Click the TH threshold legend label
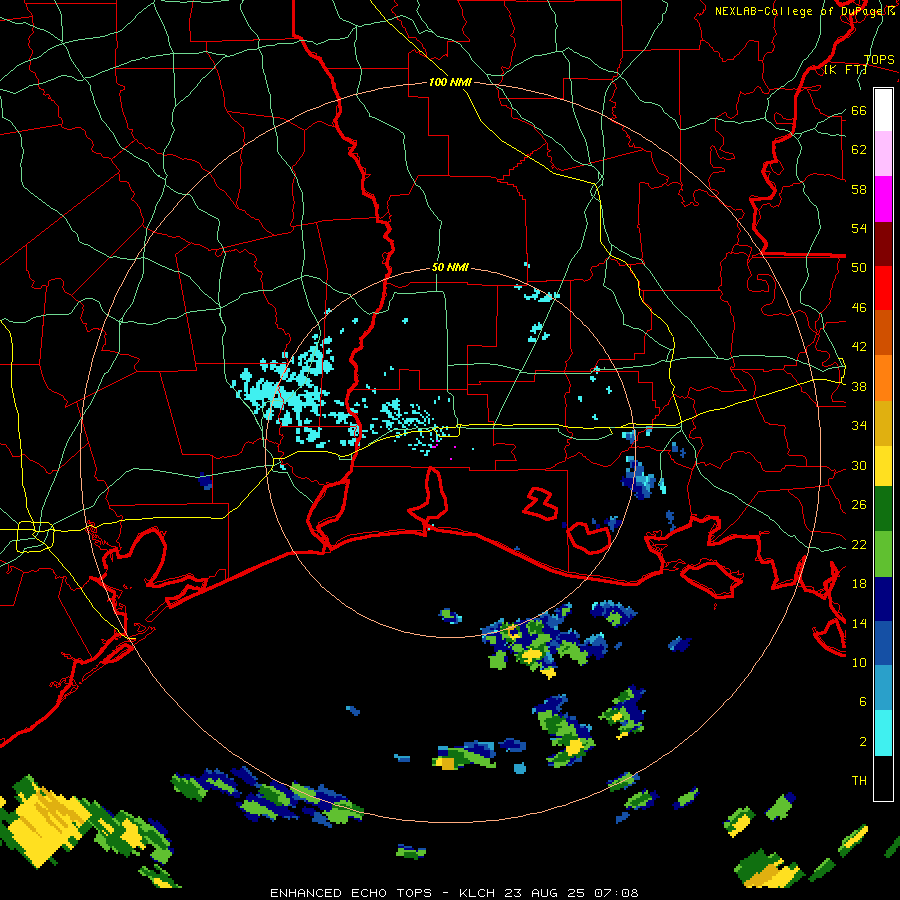Viewport: 900px width, 900px height. pos(859,781)
